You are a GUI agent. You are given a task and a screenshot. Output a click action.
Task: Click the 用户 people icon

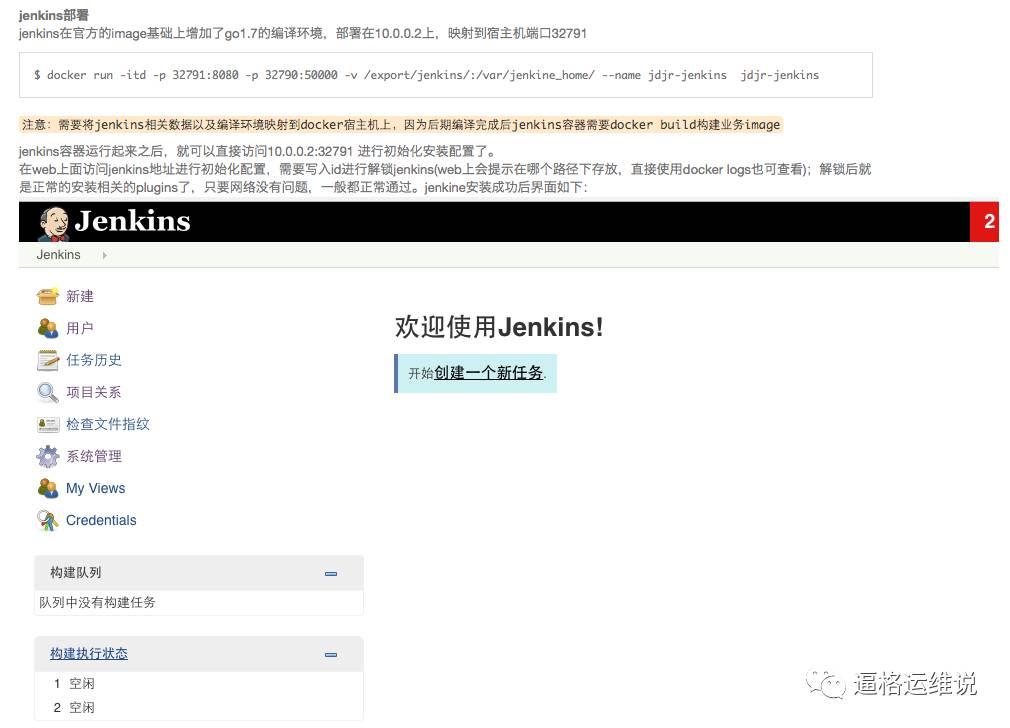click(48, 328)
